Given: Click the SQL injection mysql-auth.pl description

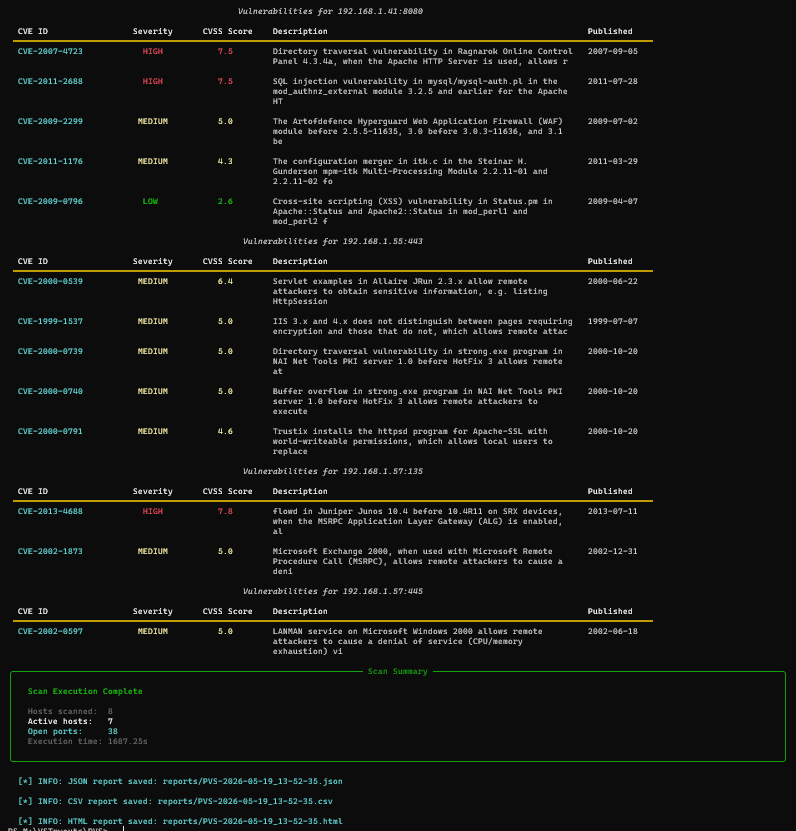Looking at the screenshot, I should point(420,91).
